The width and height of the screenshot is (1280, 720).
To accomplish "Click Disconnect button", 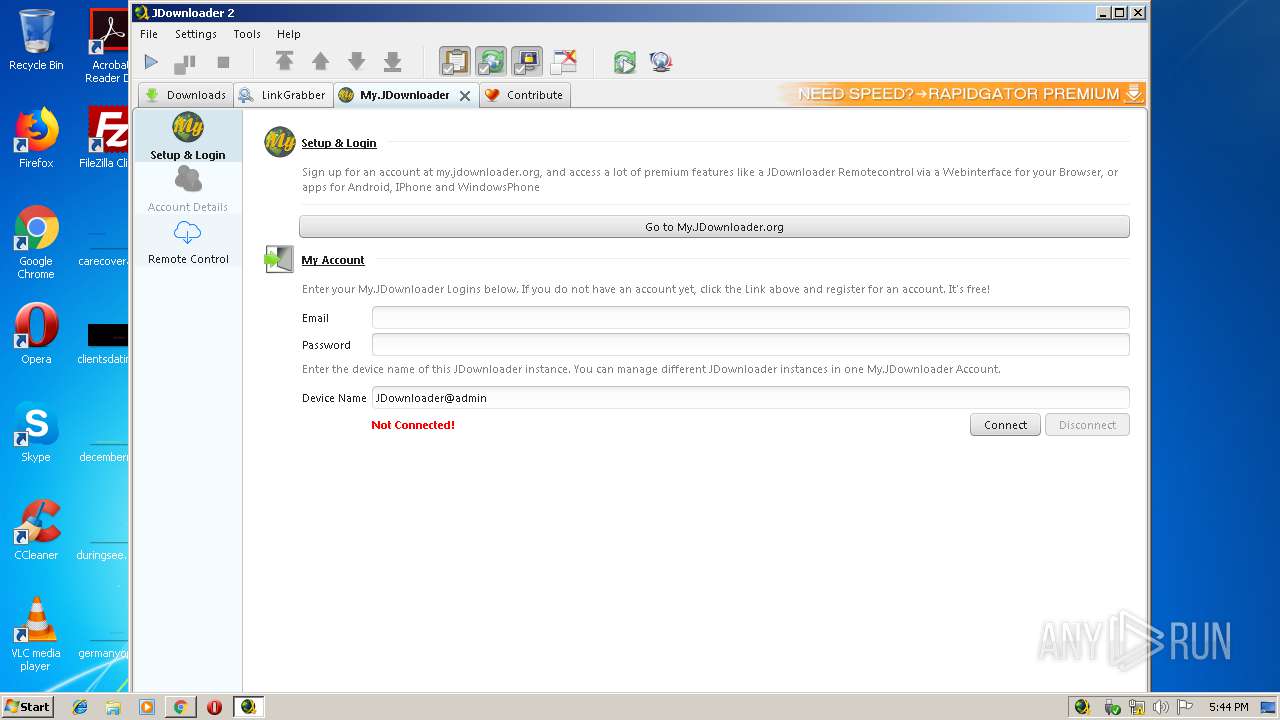I will pos(1087,425).
